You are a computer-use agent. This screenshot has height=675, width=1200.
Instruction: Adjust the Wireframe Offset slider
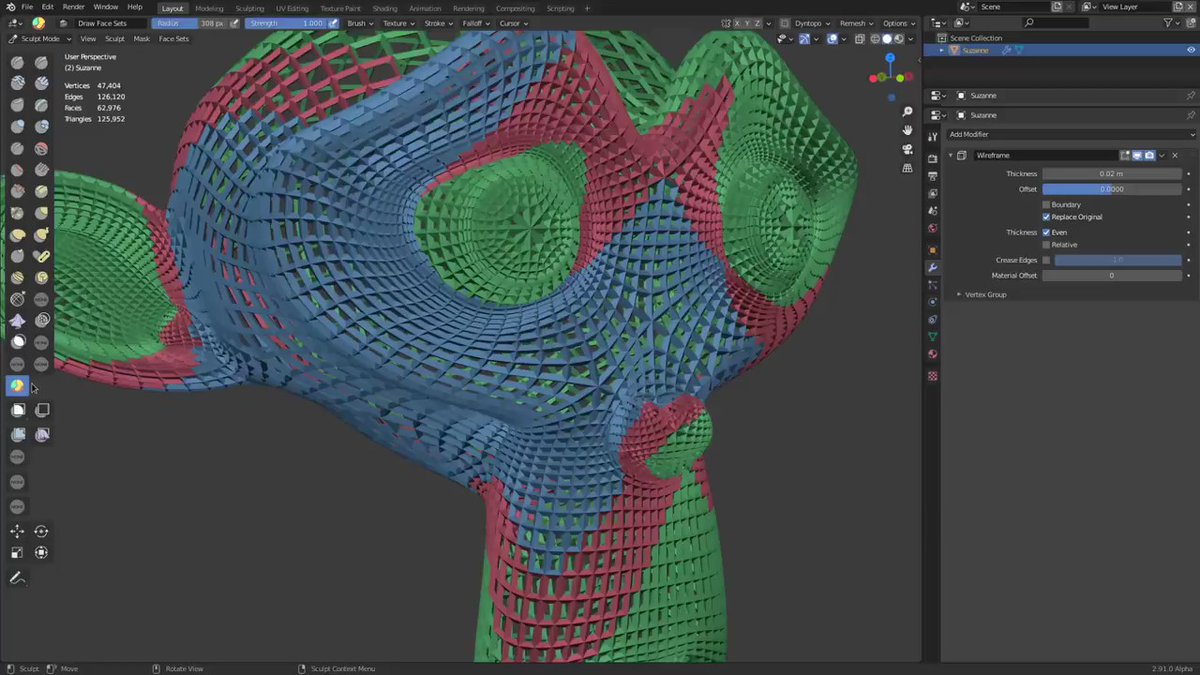tap(1112, 189)
